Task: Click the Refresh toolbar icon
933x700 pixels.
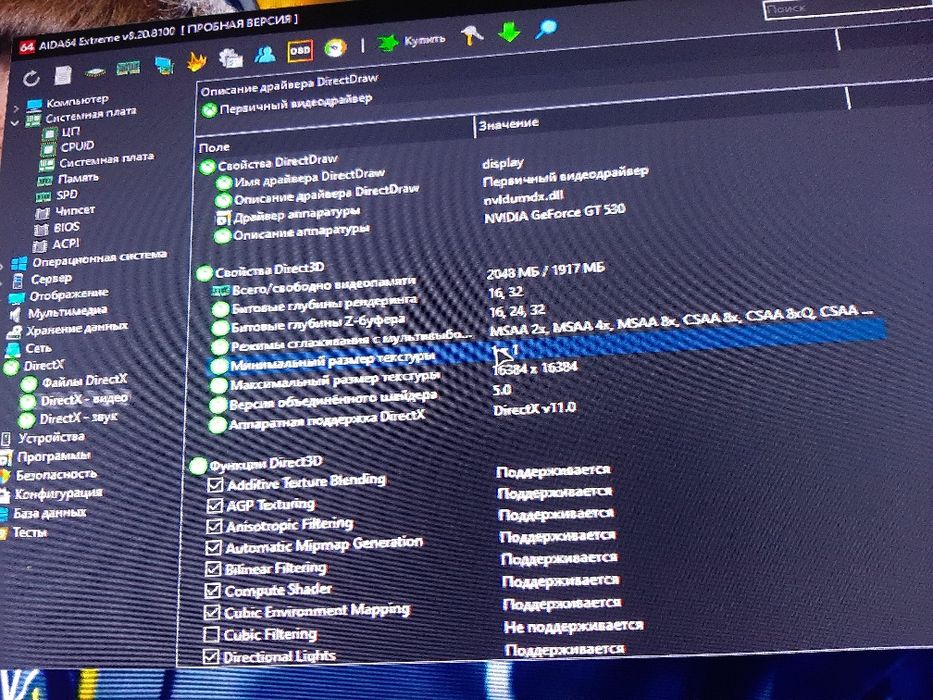Action: [x=31, y=78]
